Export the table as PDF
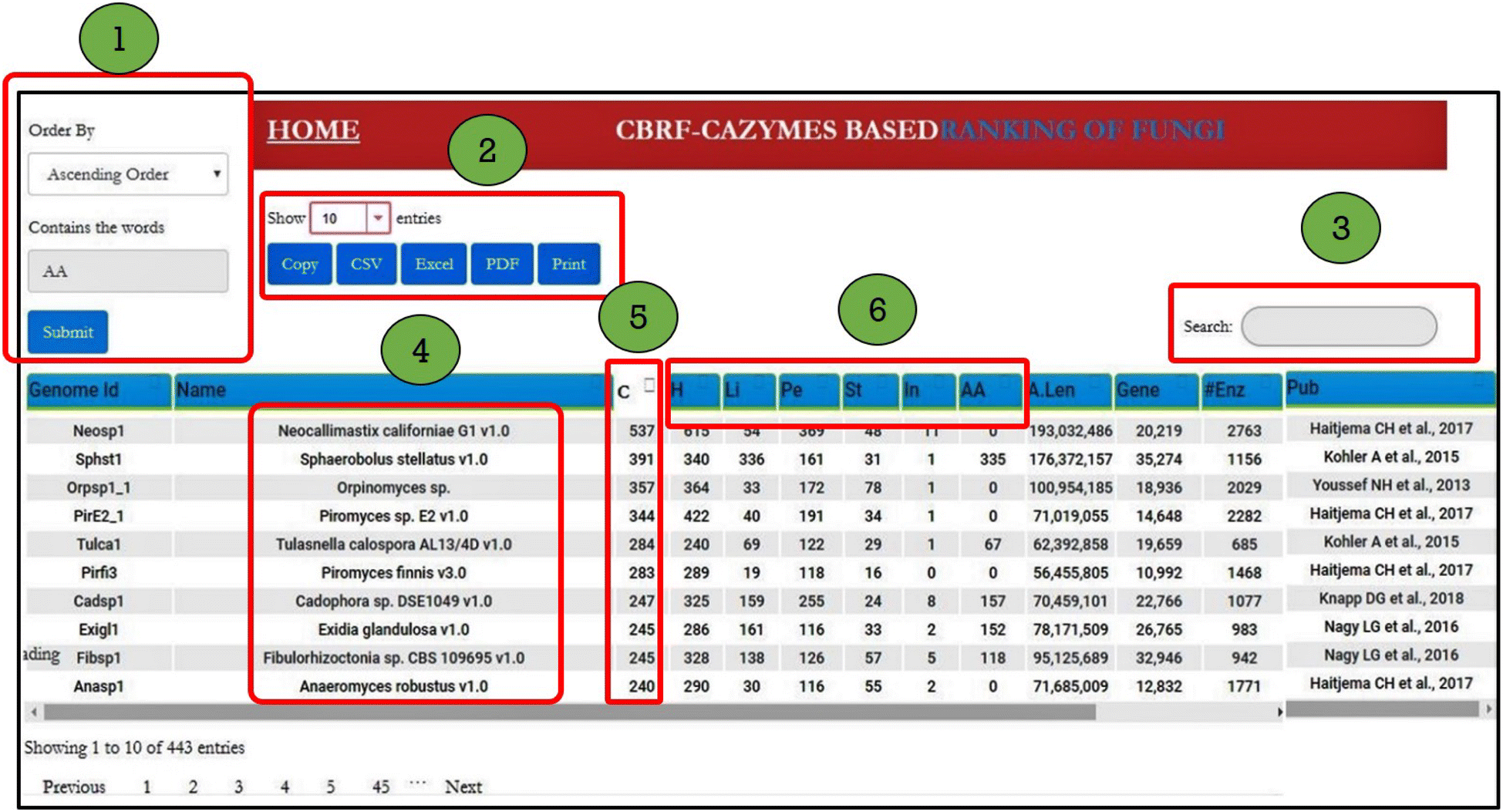Screen dimensions: 1503x812 [502, 264]
